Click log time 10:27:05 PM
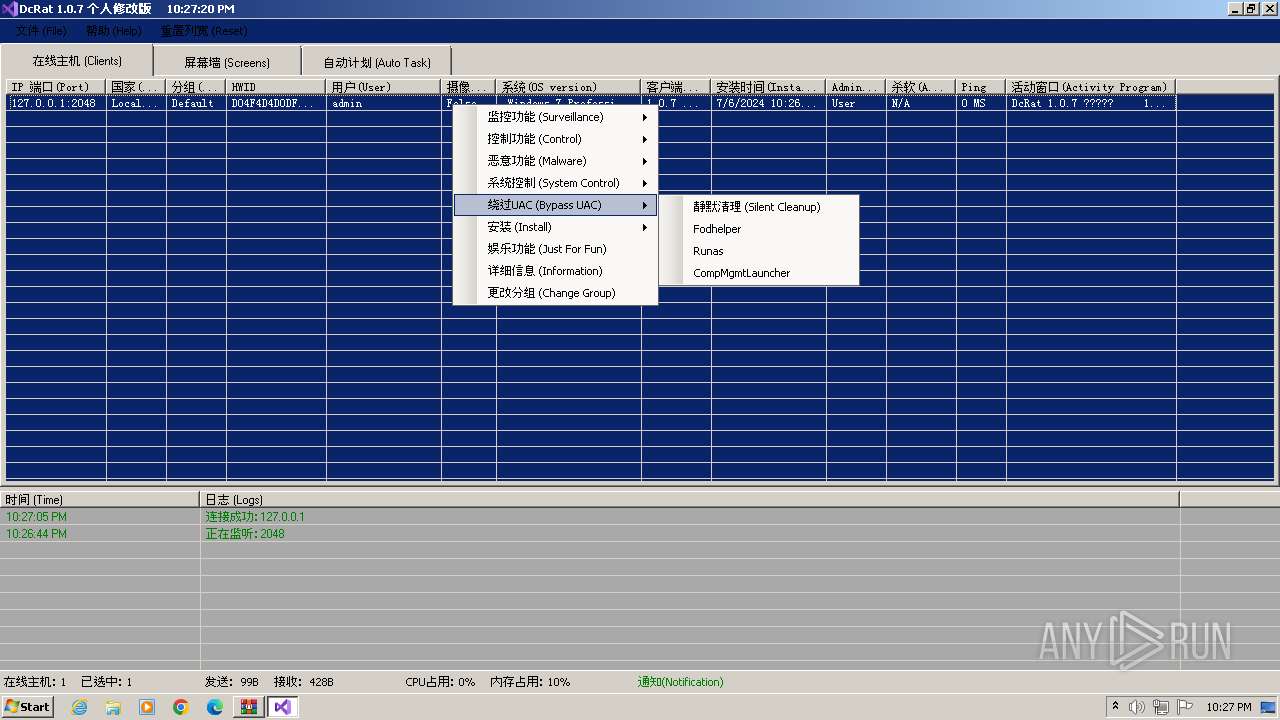The image size is (1280, 720). [37, 517]
